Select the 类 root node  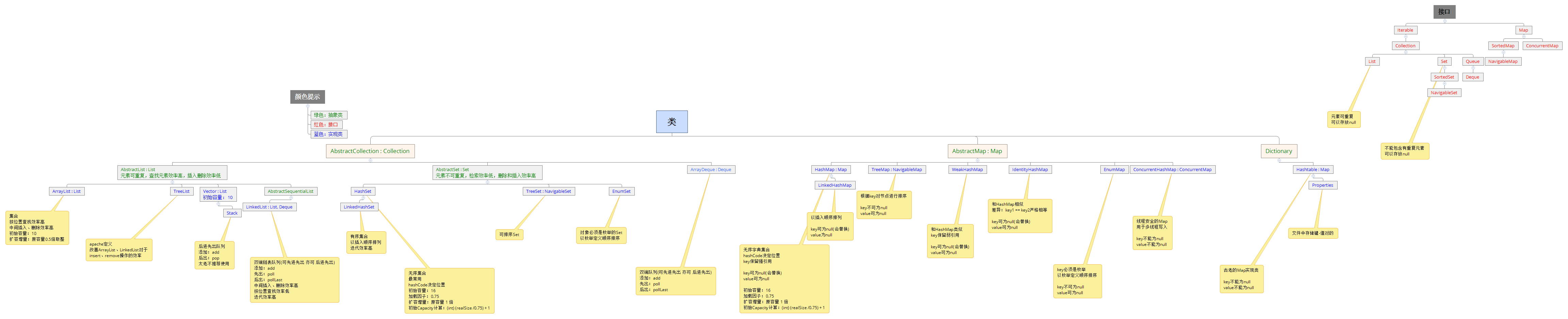(x=672, y=122)
